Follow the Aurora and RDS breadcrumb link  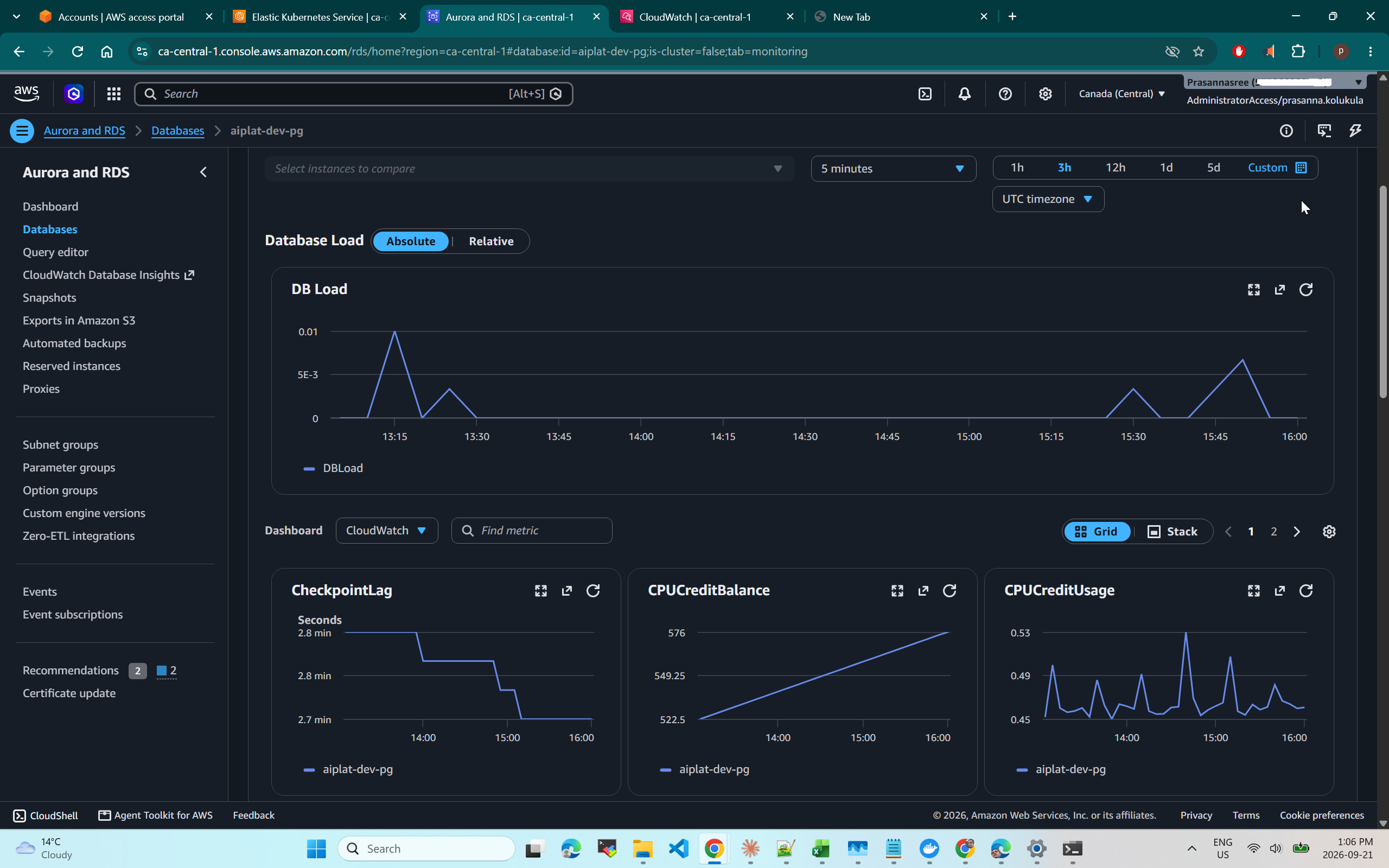click(x=85, y=131)
